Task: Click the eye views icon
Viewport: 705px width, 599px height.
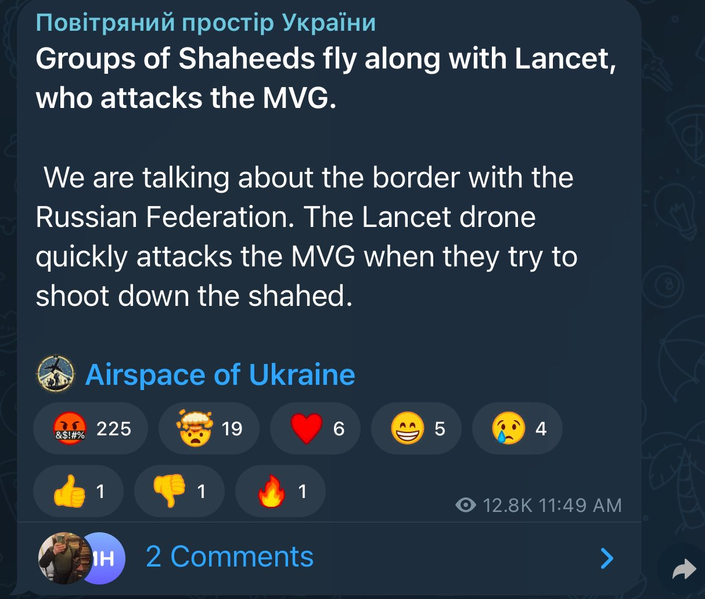Action: coord(465,506)
